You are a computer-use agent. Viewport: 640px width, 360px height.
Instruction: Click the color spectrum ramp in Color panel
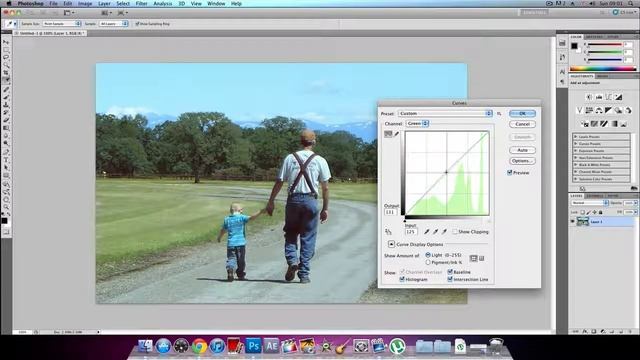pyautogui.click(x=603, y=69)
